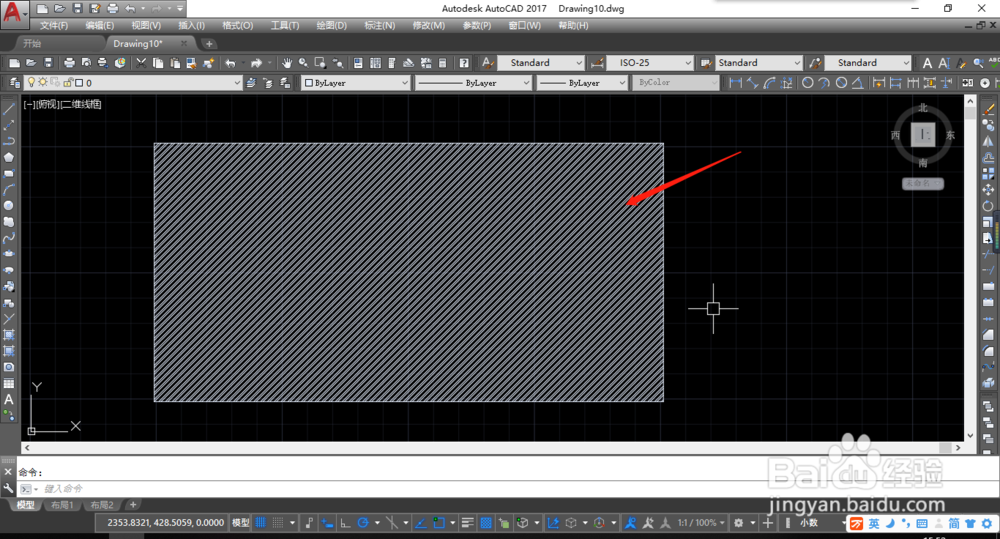Add a new layout with the plus button
The width and height of the screenshot is (1000, 539).
(133, 505)
